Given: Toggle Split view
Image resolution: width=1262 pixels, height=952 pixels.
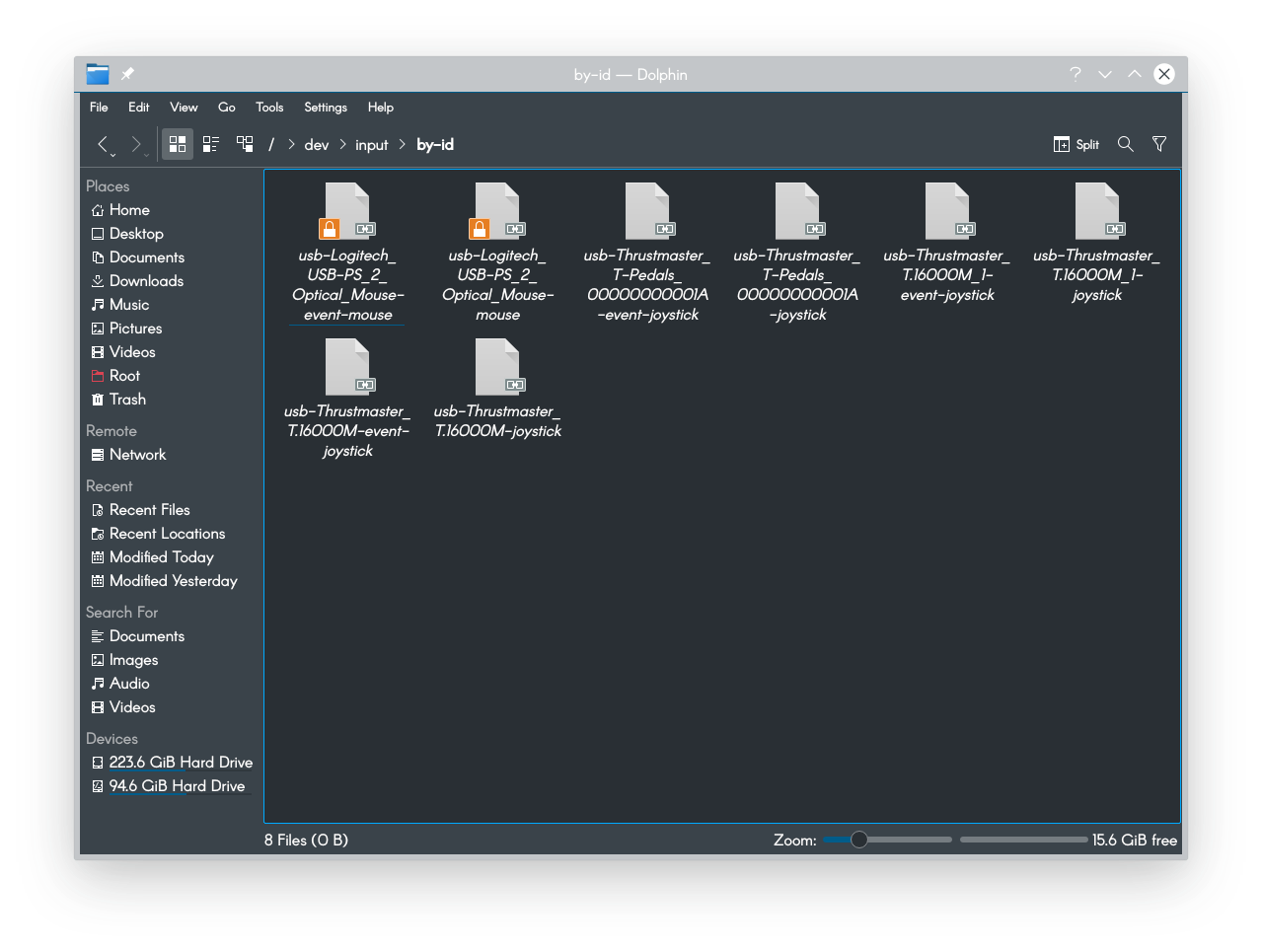Looking at the screenshot, I should 1076,144.
